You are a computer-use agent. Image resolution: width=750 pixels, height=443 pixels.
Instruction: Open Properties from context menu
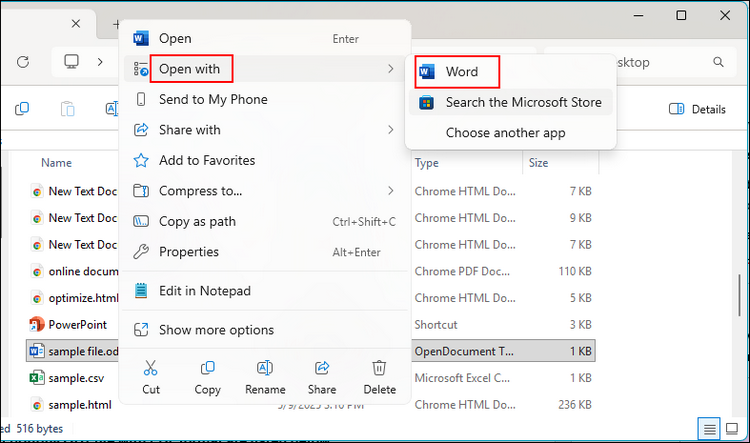(x=265, y=252)
